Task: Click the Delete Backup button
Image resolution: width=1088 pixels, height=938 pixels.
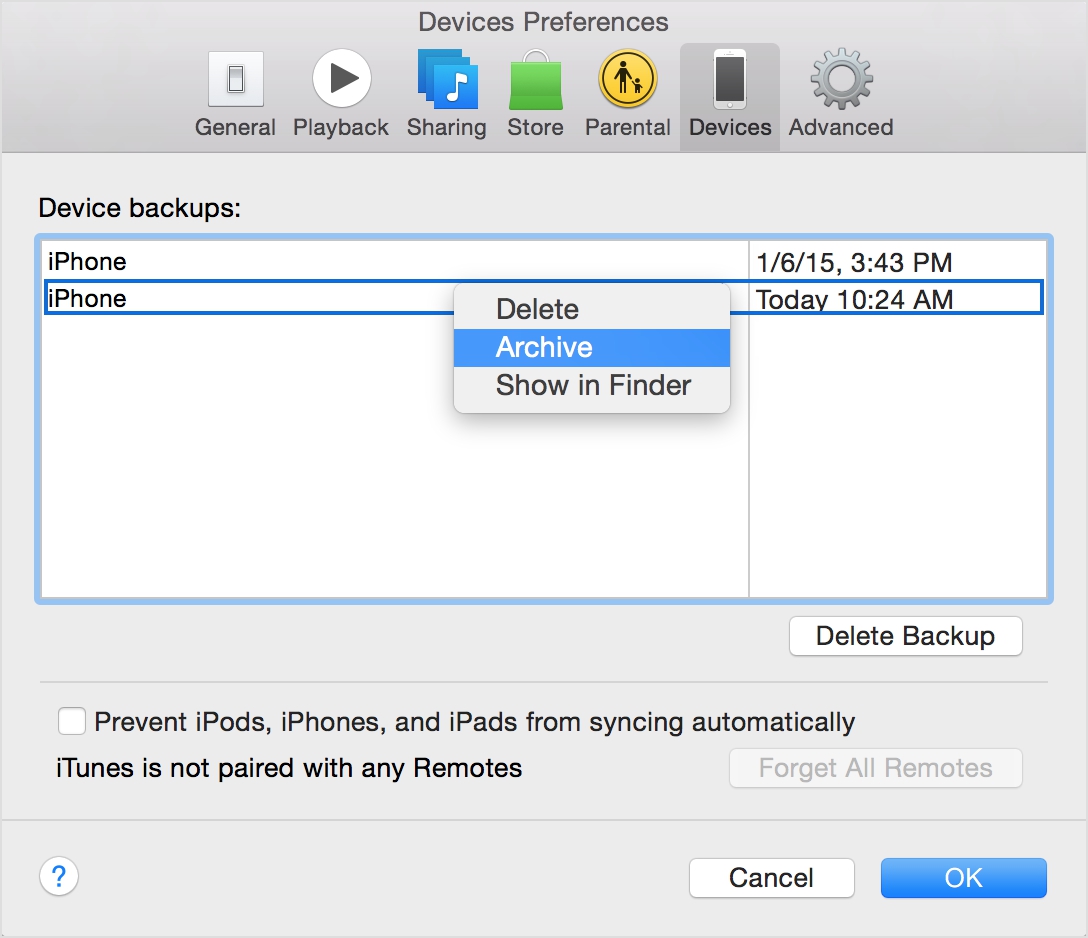Action: [x=905, y=636]
